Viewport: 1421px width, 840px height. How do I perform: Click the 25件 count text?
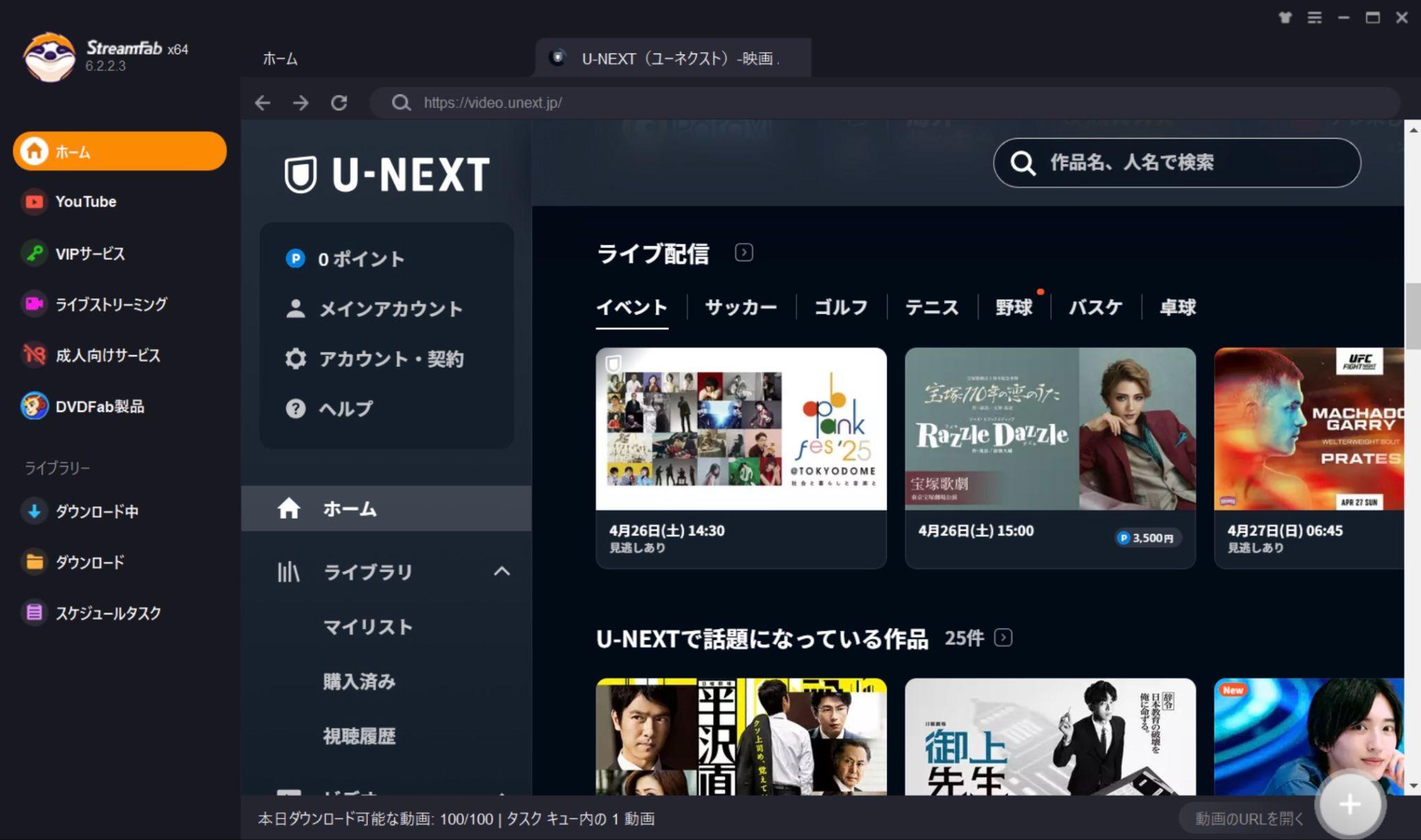coord(964,638)
